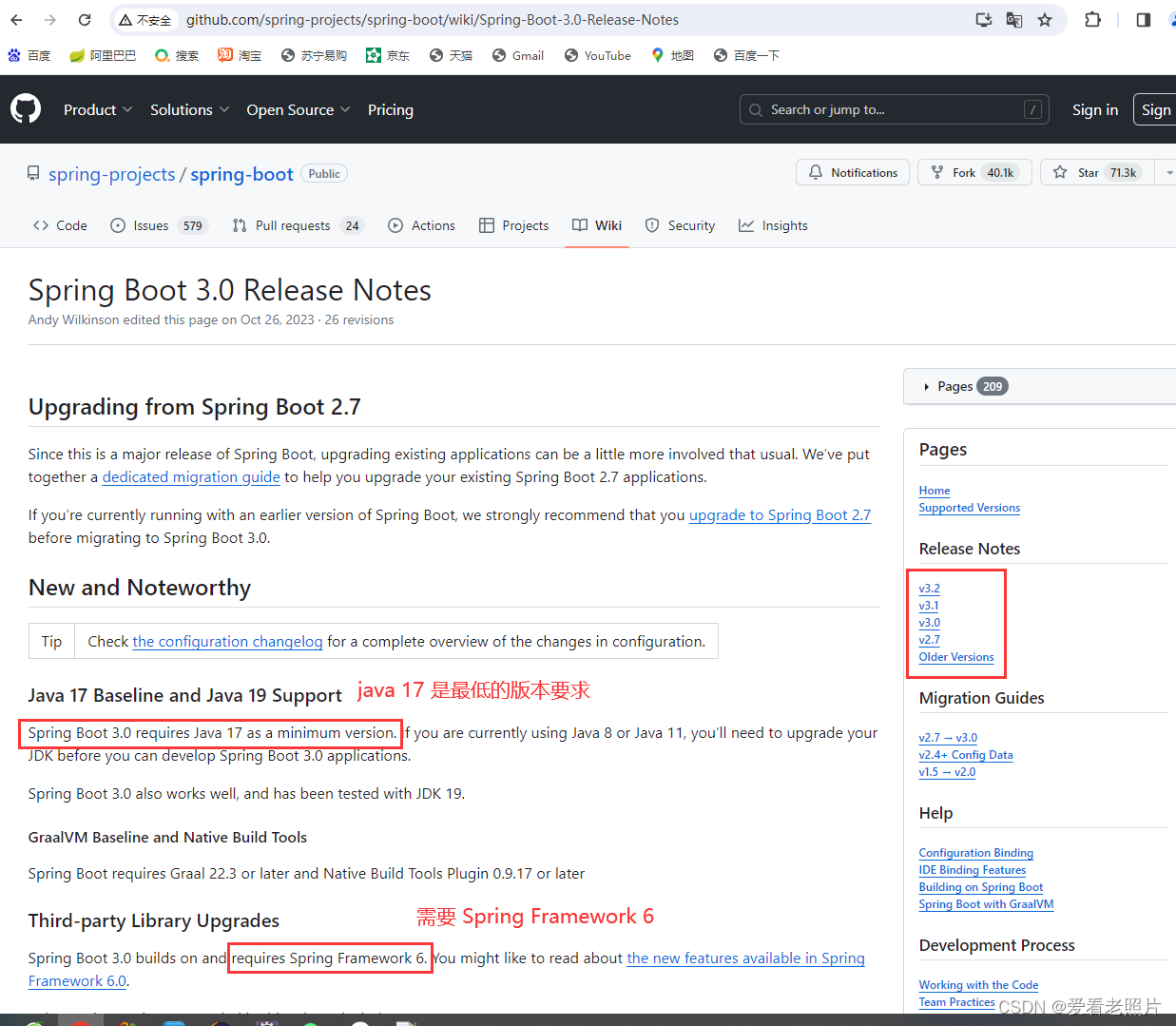Switch to the Insights tab
1176x1026 pixels.
(773, 225)
